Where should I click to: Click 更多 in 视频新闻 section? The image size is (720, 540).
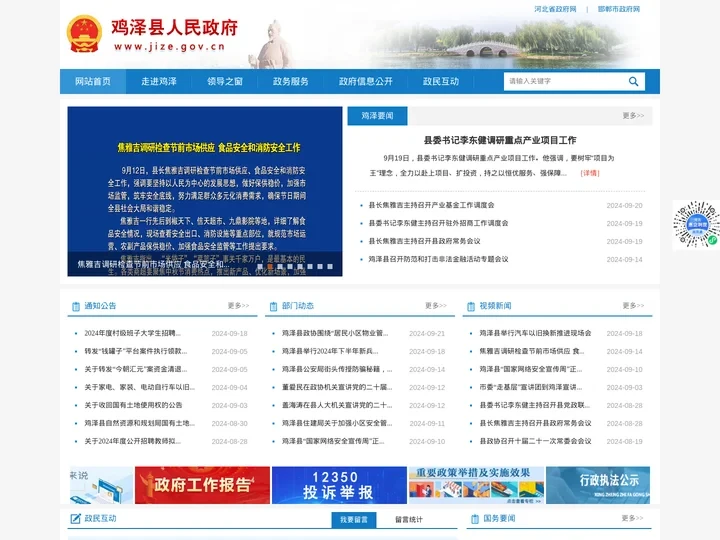tap(633, 306)
